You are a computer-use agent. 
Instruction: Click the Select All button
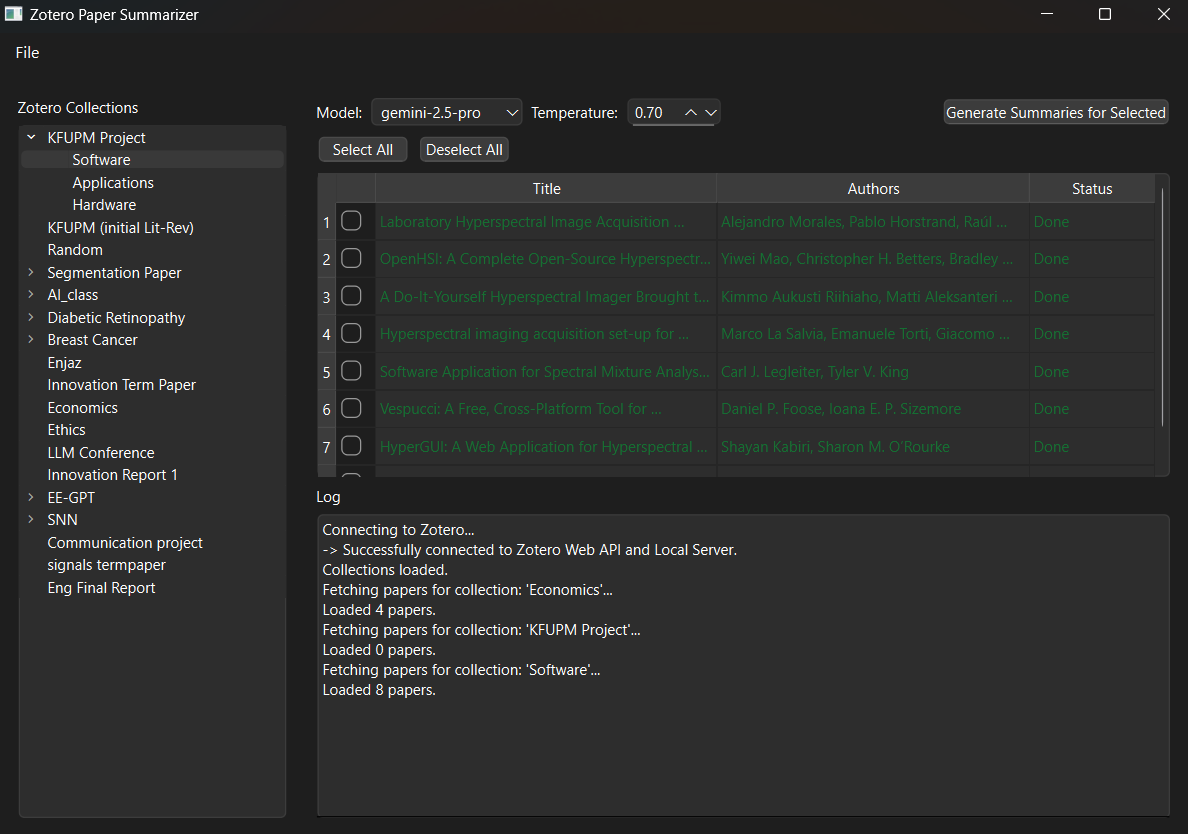pyautogui.click(x=362, y=150)
